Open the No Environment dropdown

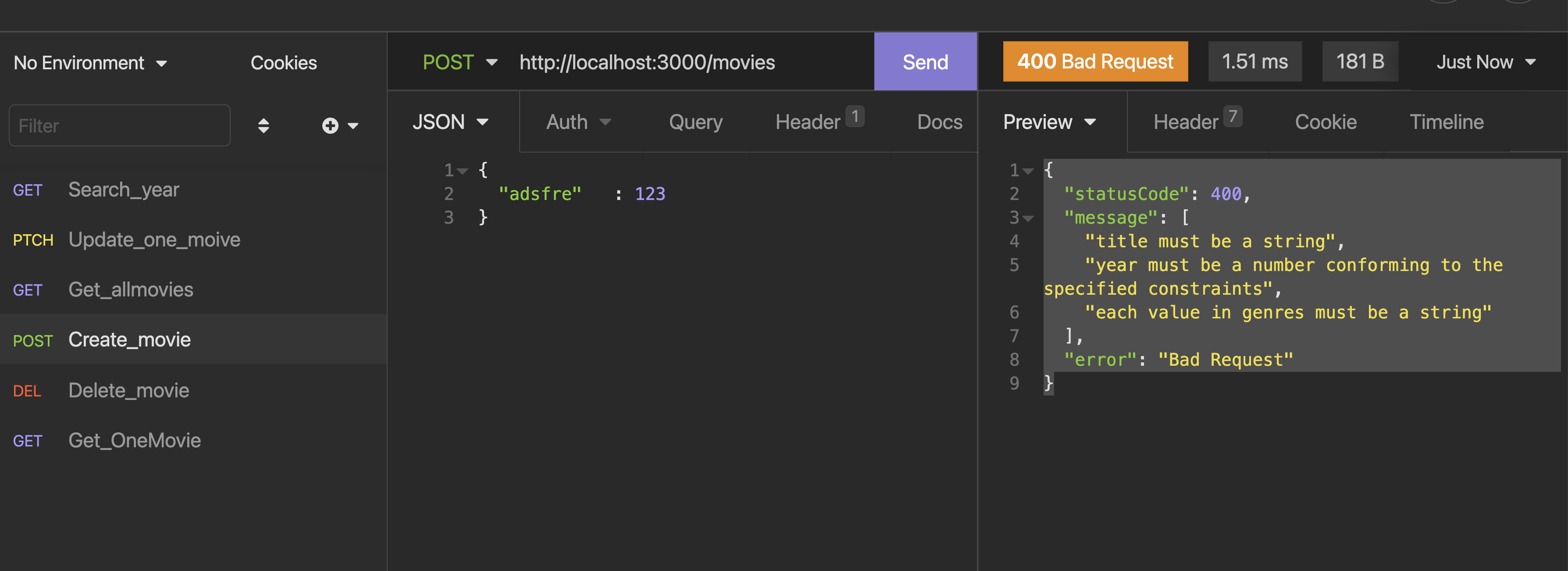(x=90, y=63)
